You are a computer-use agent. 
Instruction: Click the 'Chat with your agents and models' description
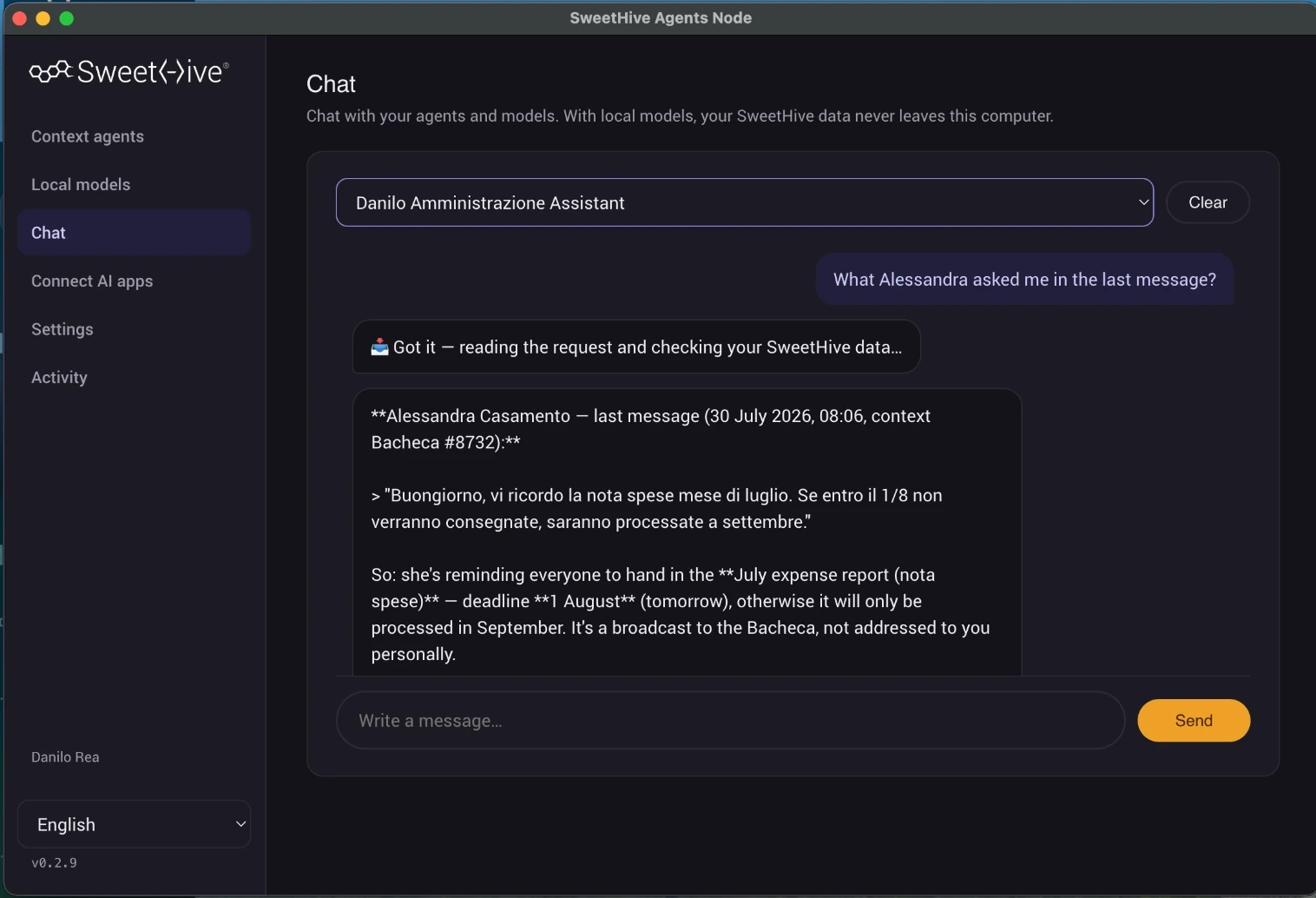[680, 116]
